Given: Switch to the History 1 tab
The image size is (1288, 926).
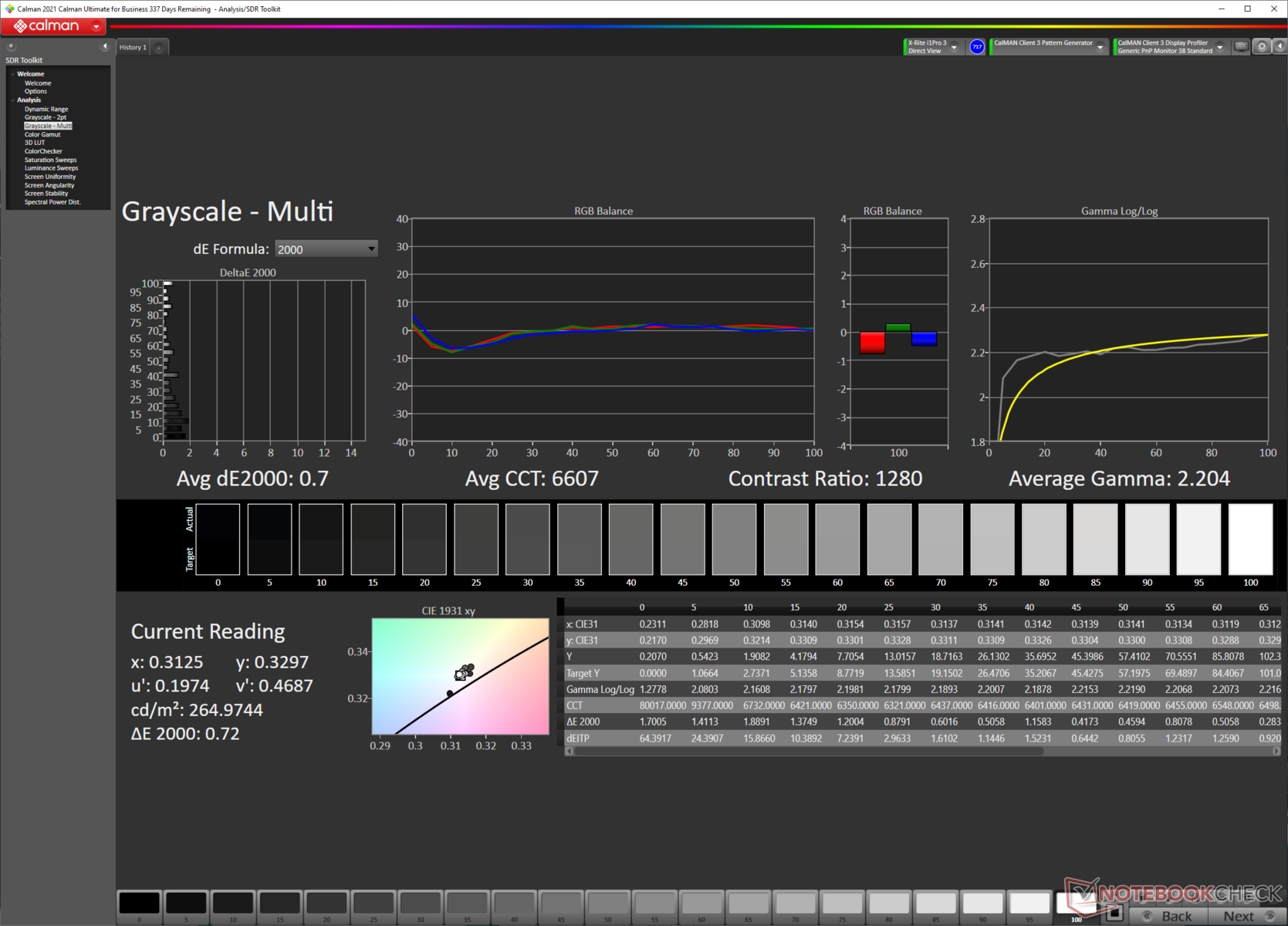Looking at the screenshot, I should 132,48.
